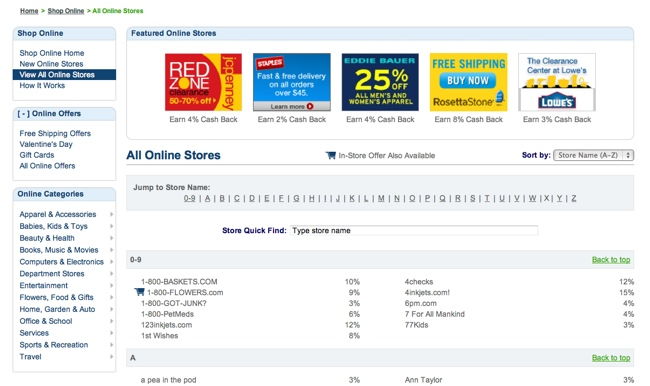
Task: Expand the Entertainment category arrow
Action: pos(112,286)
